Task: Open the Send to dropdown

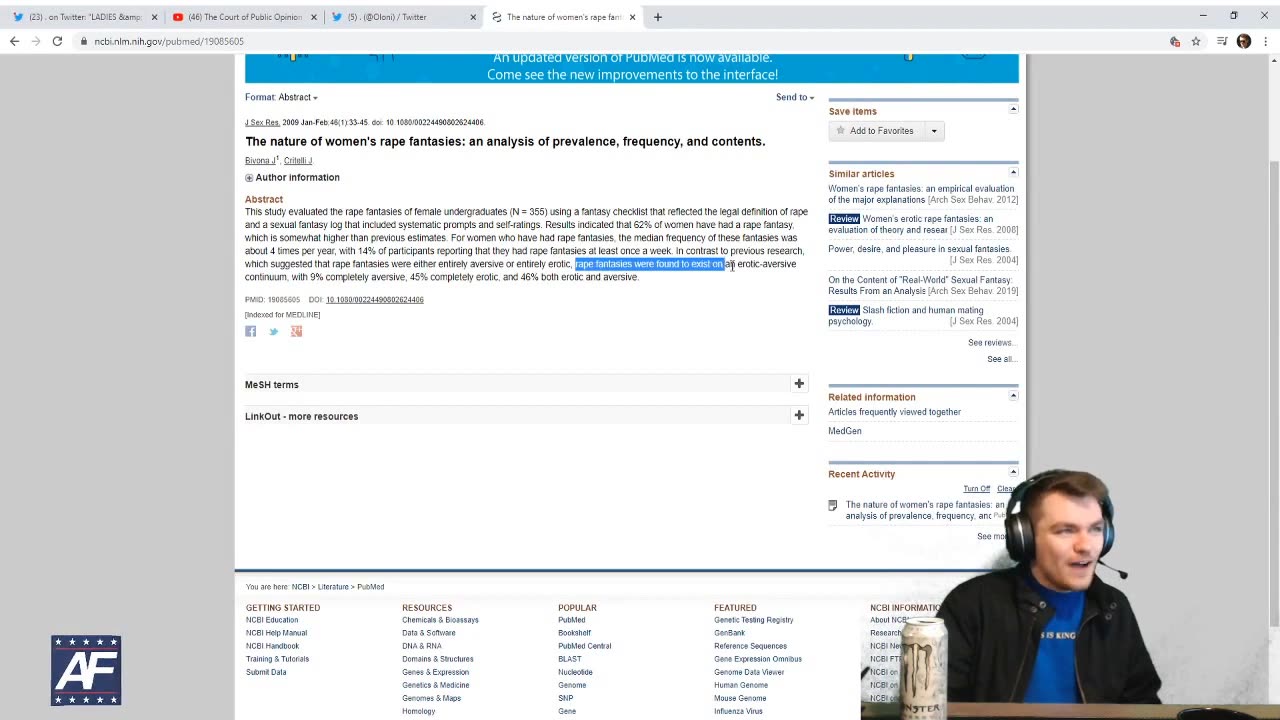Action: coord(795,97)
